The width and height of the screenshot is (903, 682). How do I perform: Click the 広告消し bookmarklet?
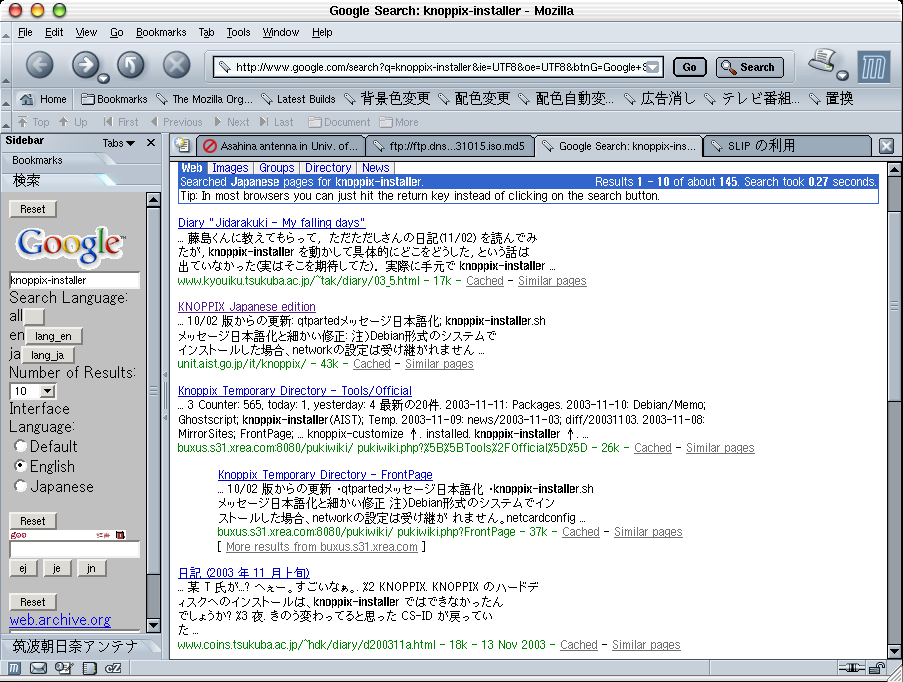[660, 99]
